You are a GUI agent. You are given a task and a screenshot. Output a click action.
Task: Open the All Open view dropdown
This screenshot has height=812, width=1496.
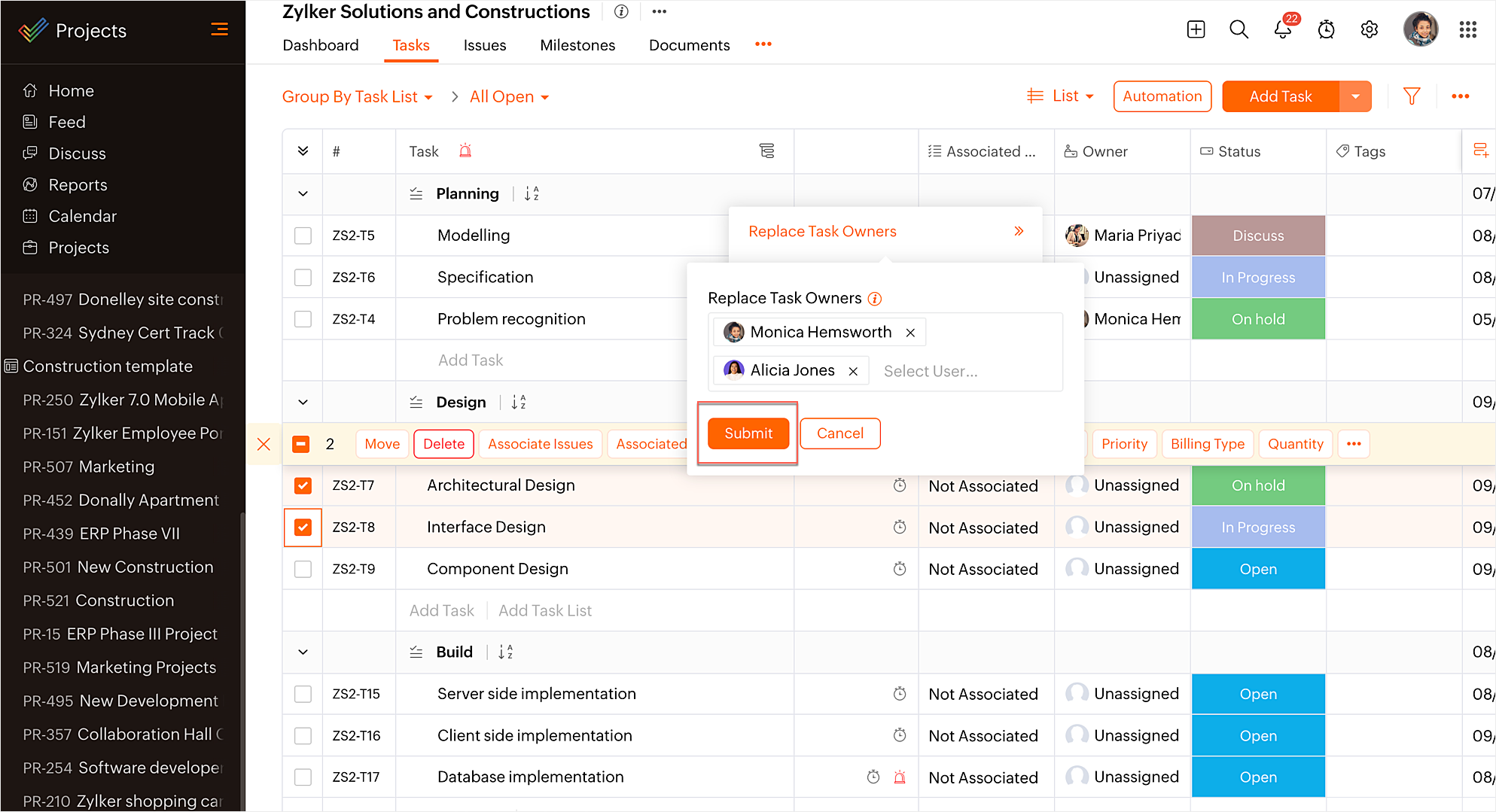[x=510, y=96]
